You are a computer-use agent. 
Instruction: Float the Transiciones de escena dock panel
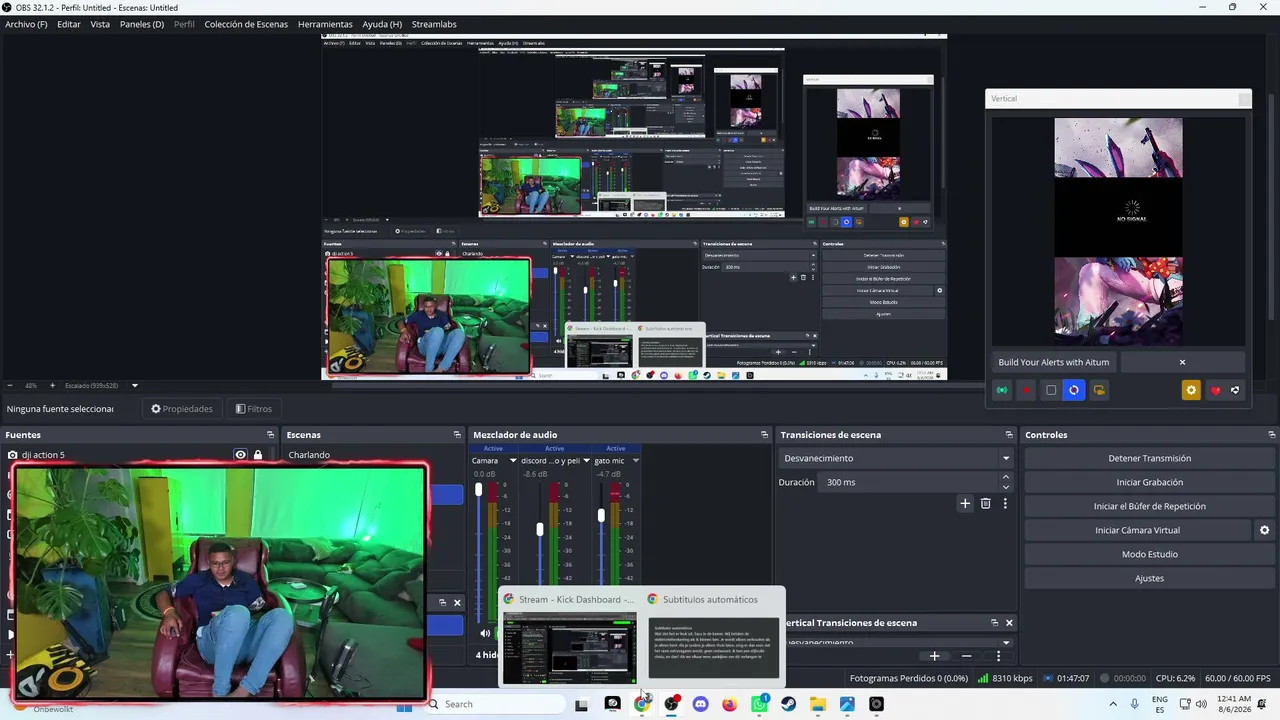point(1009,435)
